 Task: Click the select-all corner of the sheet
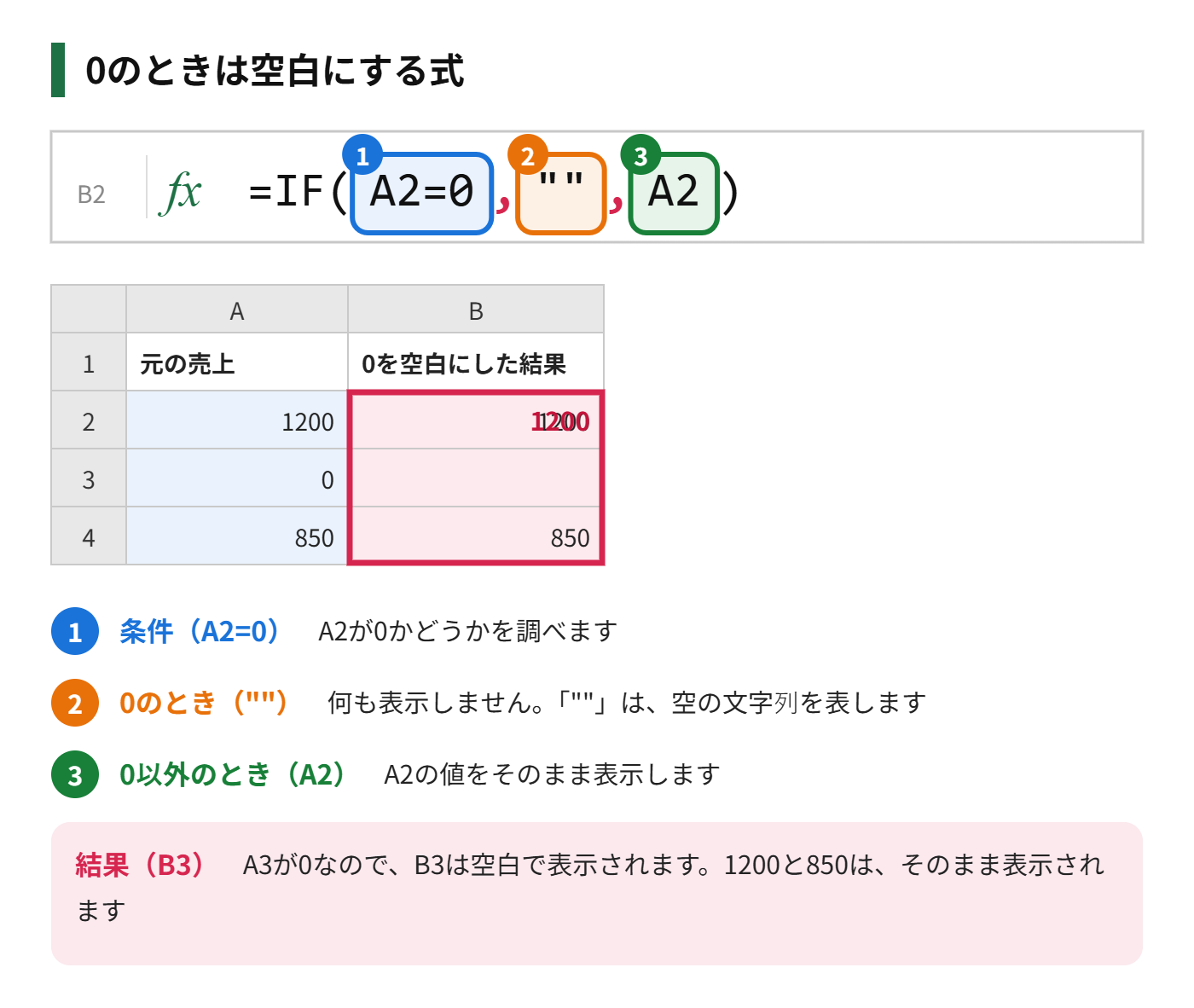pyautogui.click(x=89, y=310)
